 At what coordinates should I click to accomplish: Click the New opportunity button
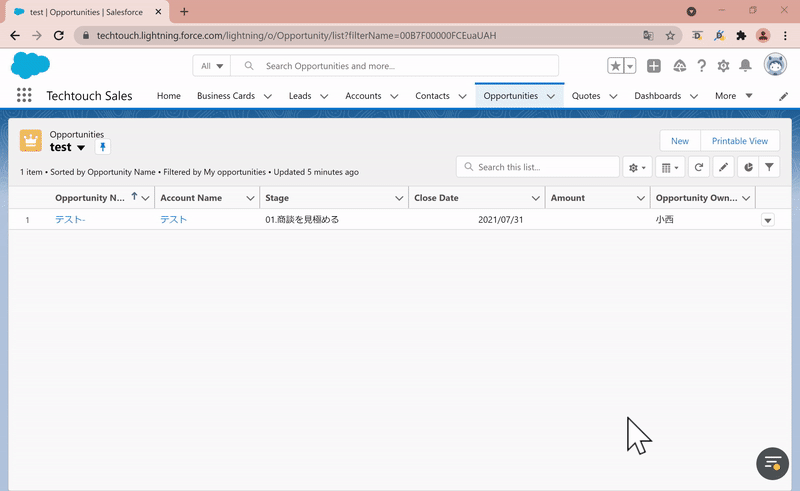coord(679,141)
